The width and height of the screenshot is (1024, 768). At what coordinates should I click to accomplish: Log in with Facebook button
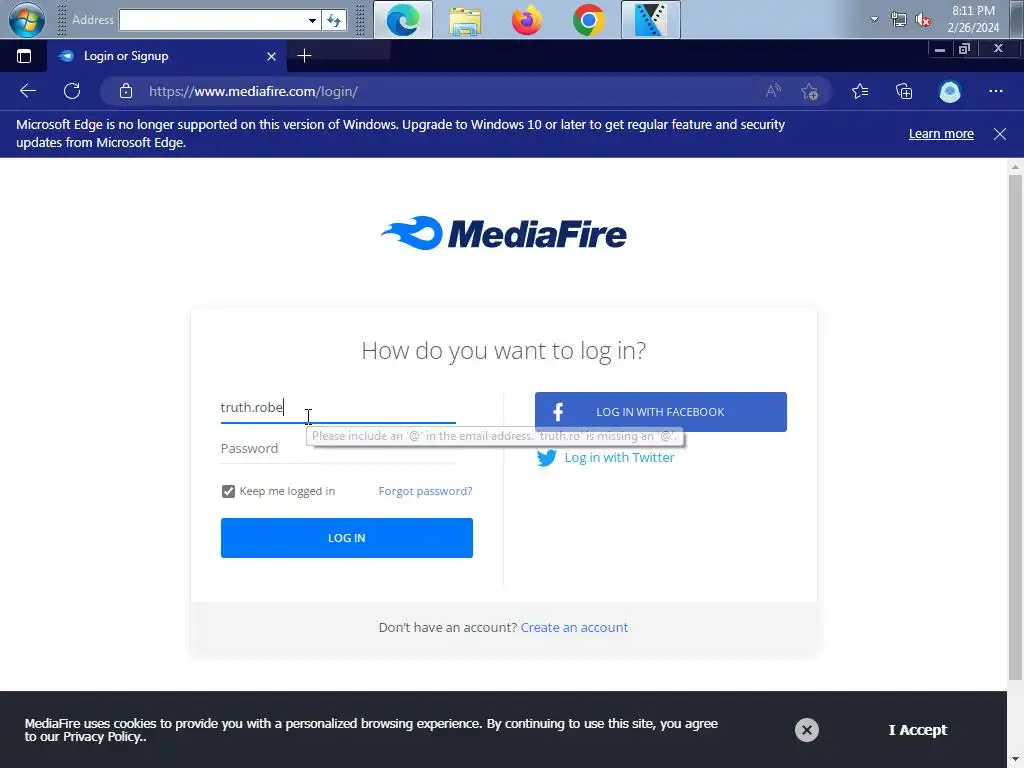click(660, 412)
